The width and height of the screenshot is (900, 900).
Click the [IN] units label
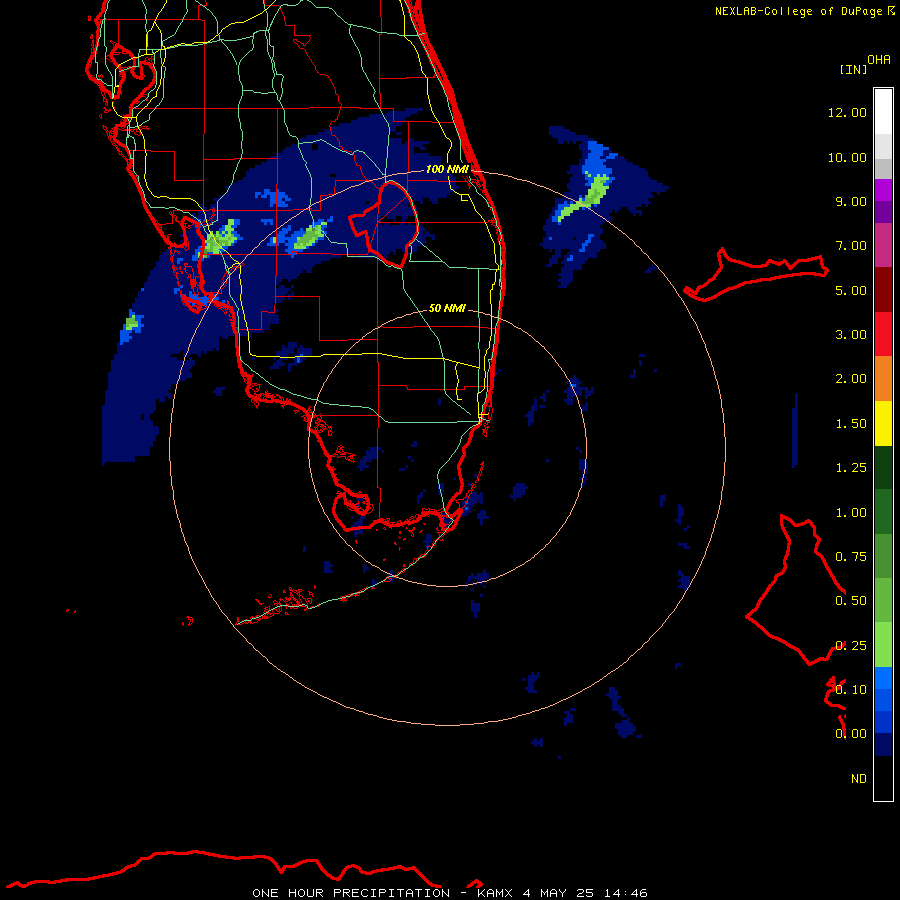[x=853, y=69]
